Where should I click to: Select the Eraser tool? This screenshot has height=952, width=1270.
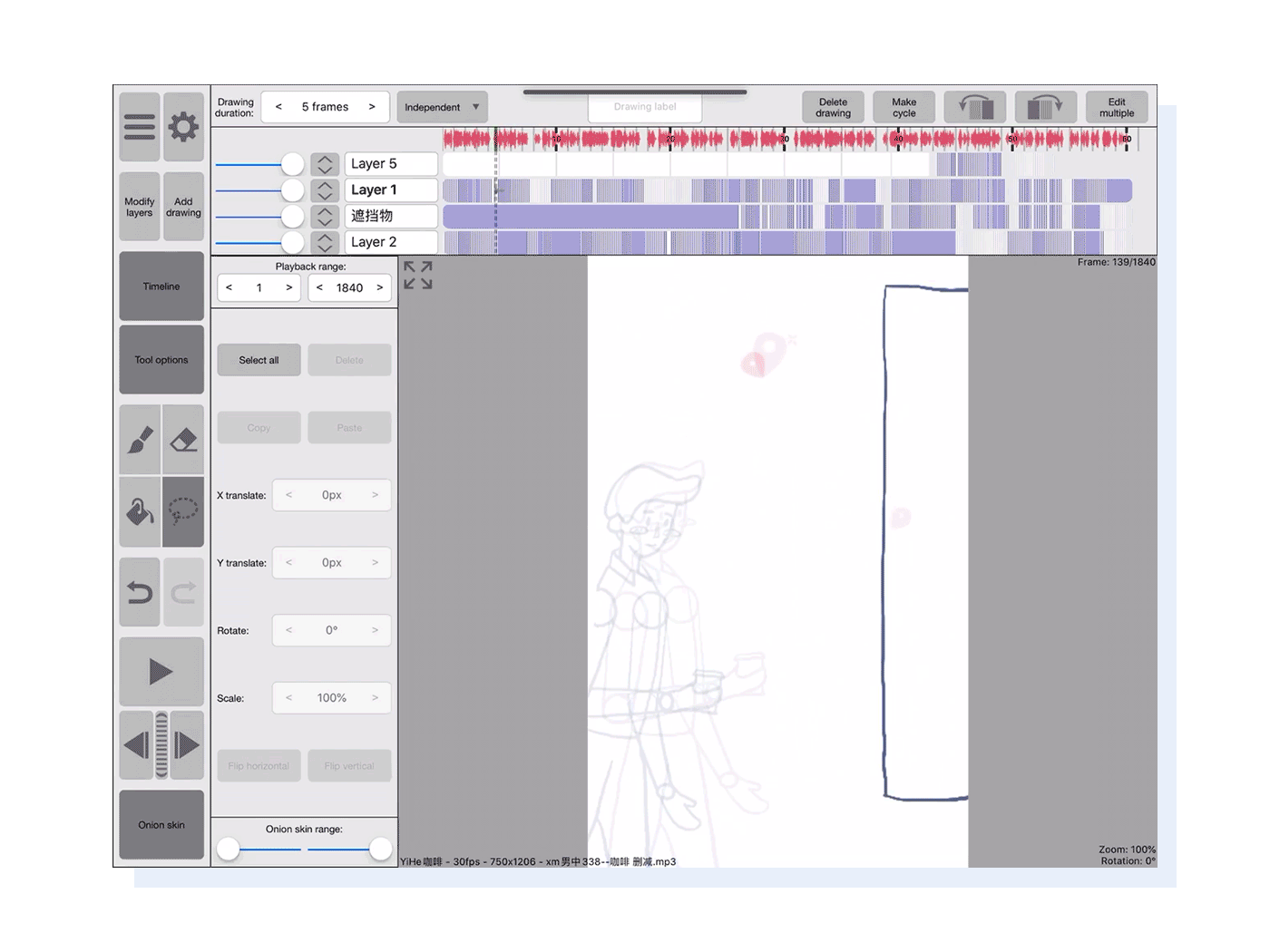pyautogui.click(x=183, y=438)
